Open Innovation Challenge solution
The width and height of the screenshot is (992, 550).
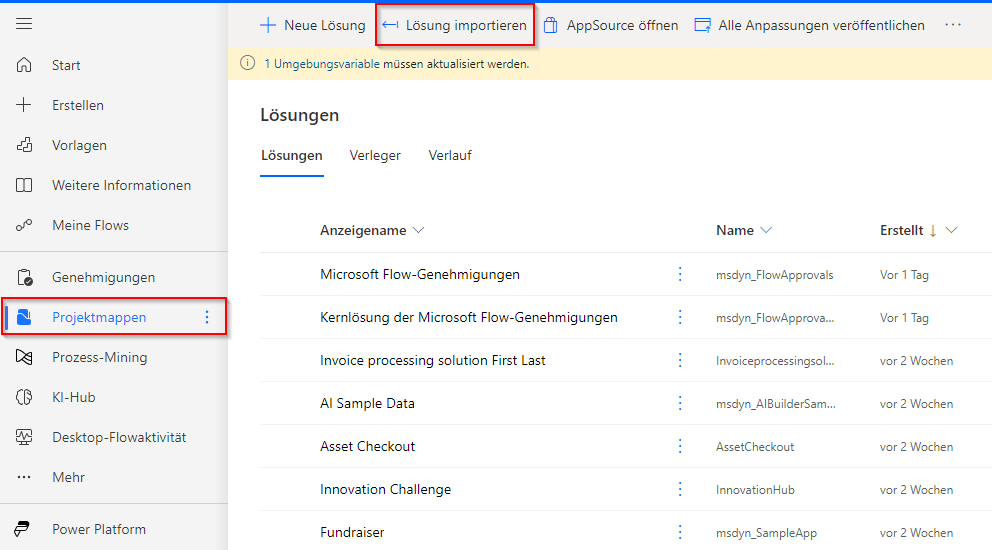(385, 489)
